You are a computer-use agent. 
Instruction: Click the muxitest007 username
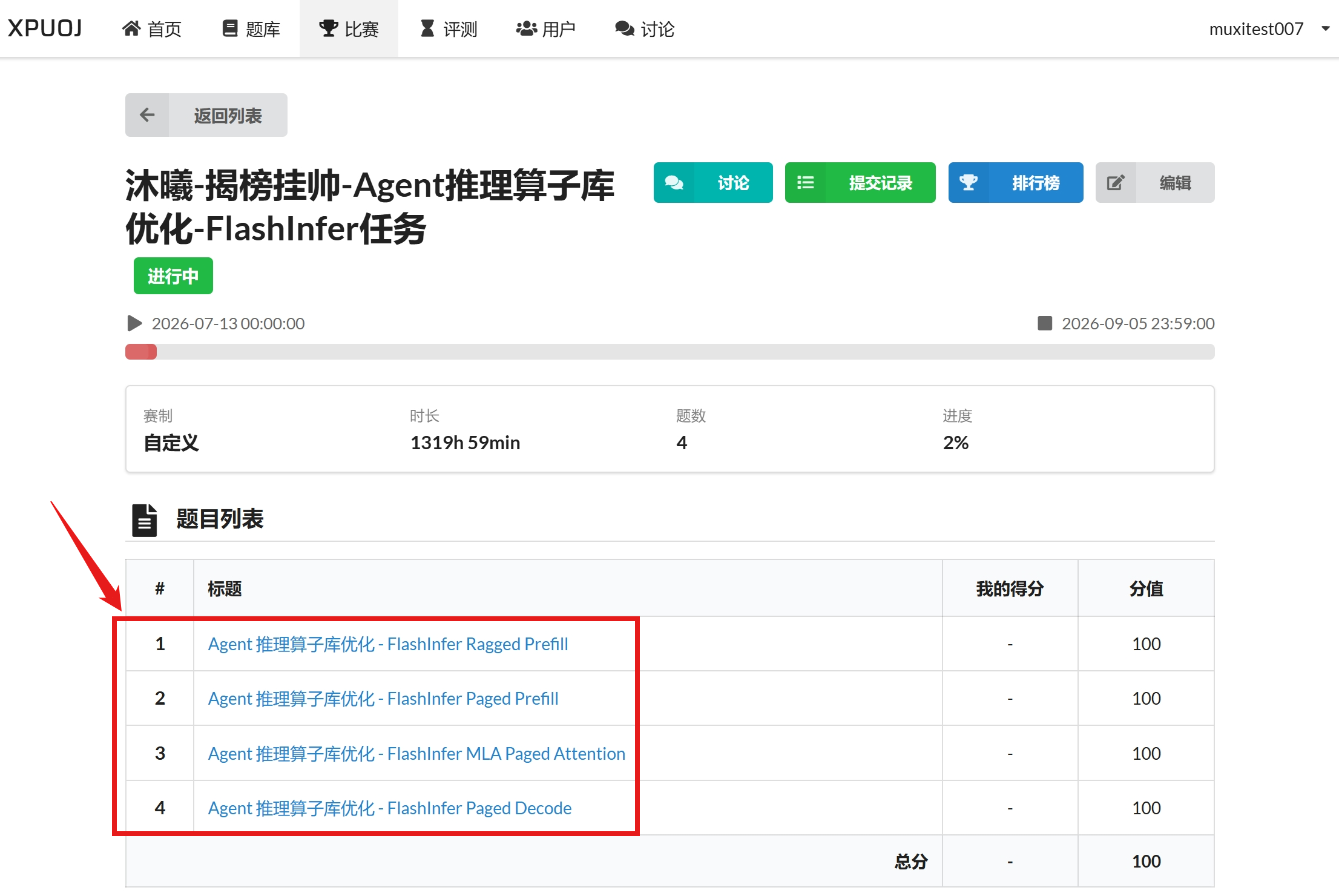pos(1256,28)
